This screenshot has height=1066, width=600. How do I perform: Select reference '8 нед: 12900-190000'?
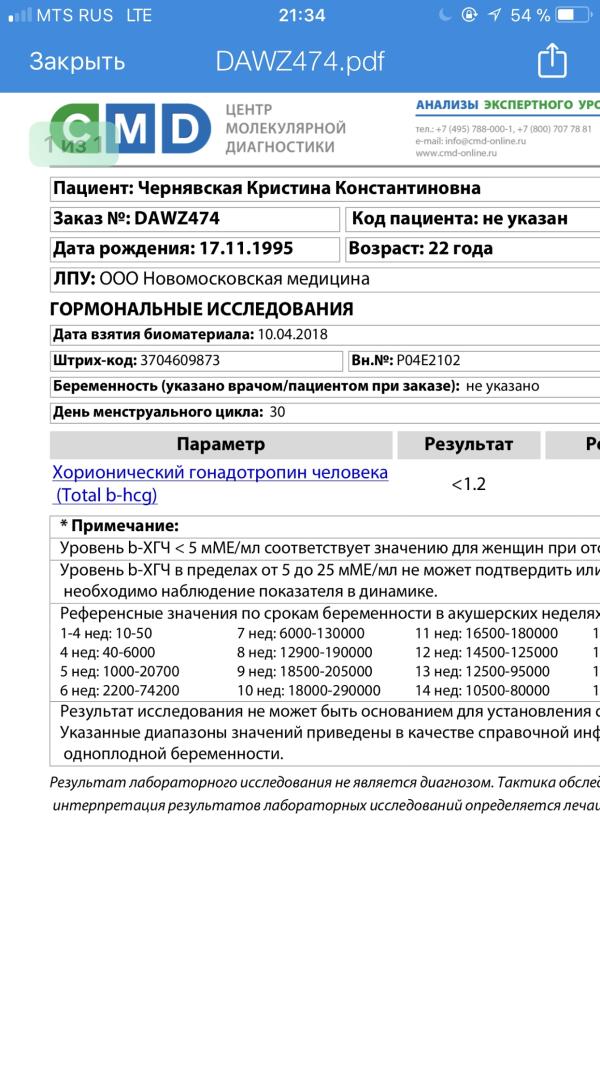pyautogui.click(x=304, y=653)
